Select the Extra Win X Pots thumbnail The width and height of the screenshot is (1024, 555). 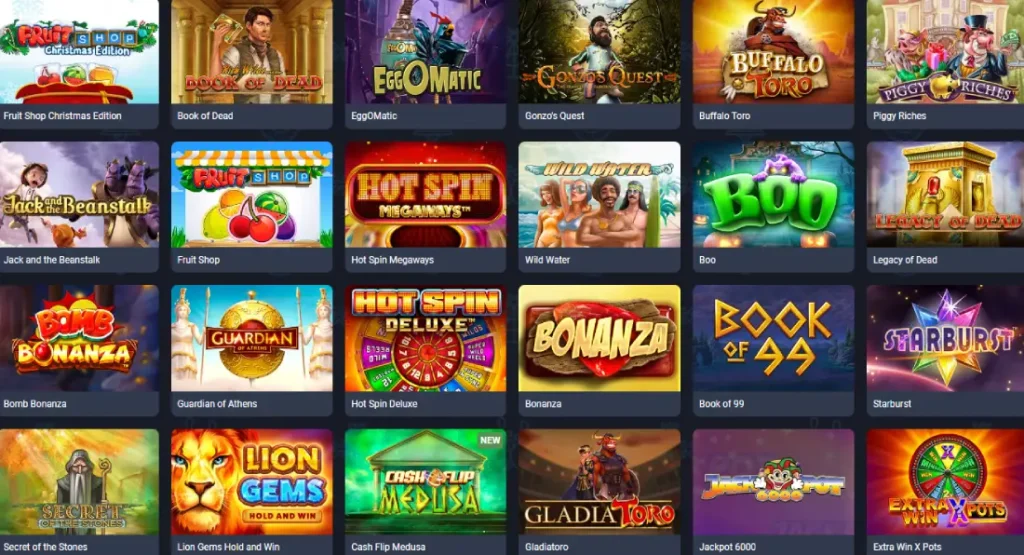tap(945, 482)
